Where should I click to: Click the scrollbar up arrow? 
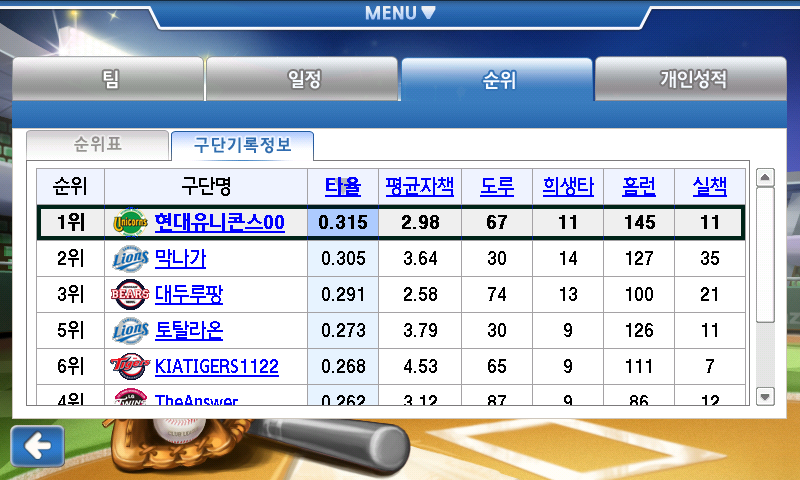click(x=765, y=178)
